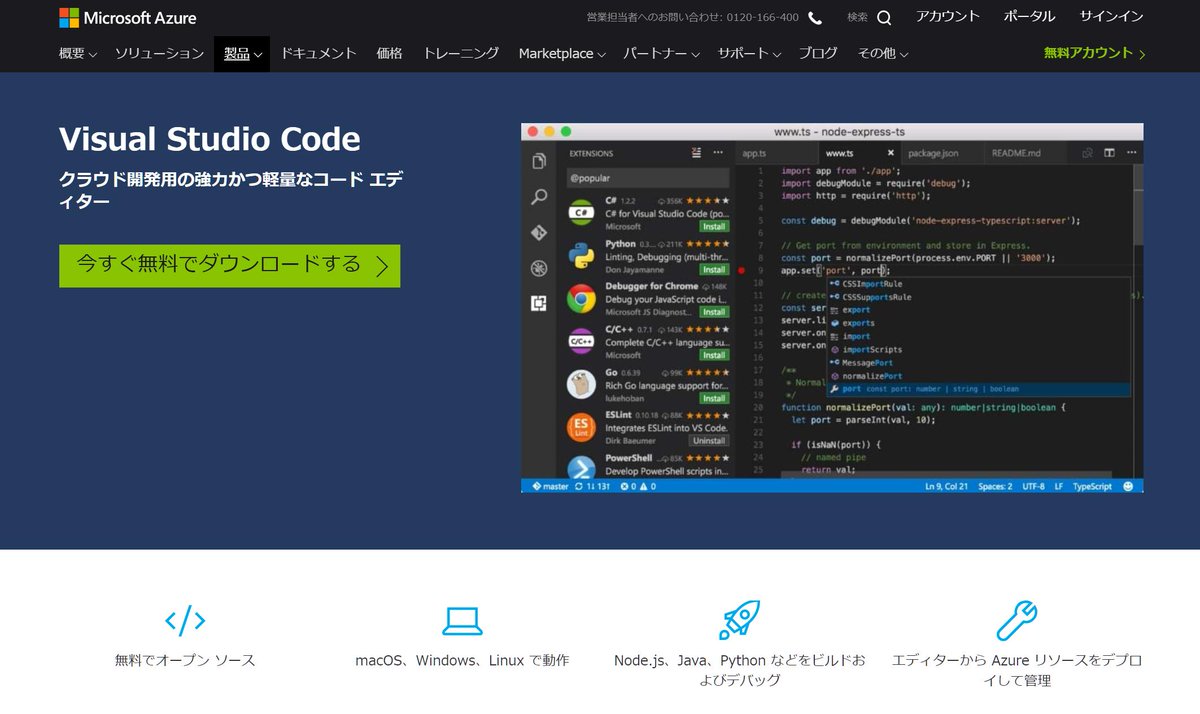This screenshot has height=714, width=1200.
Task: Open search with the magnifier icon in the header
Action: click(884, 17)
